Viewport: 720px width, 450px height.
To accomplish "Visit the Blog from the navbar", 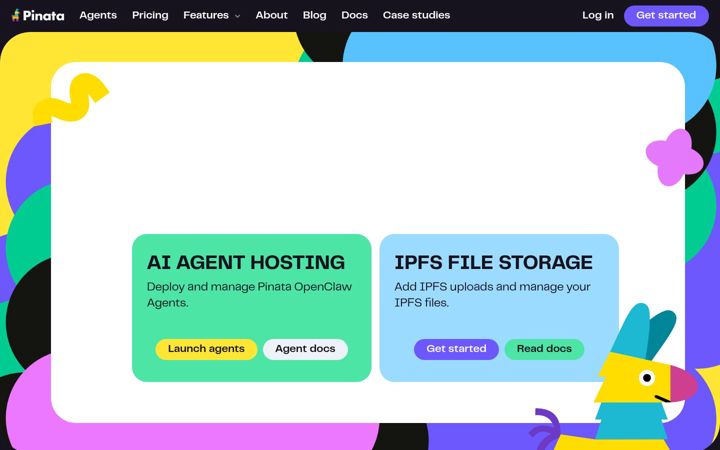I will (x=315, y=15).
